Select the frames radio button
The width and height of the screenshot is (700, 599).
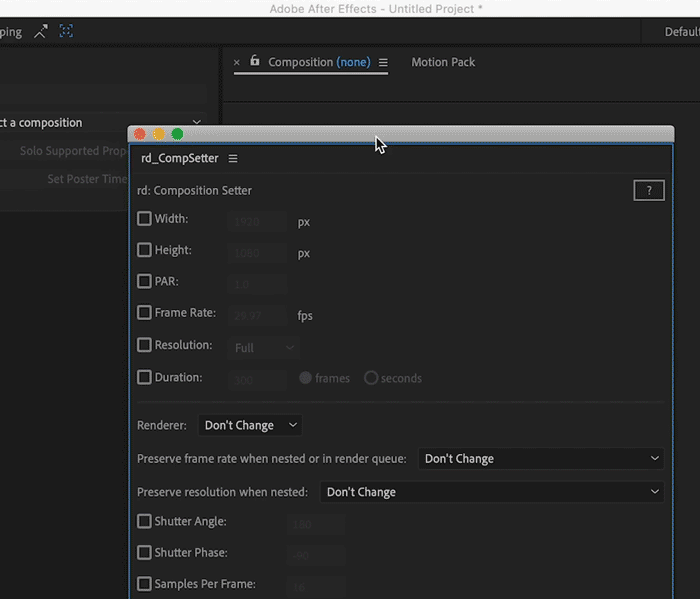tap(306, 378)
